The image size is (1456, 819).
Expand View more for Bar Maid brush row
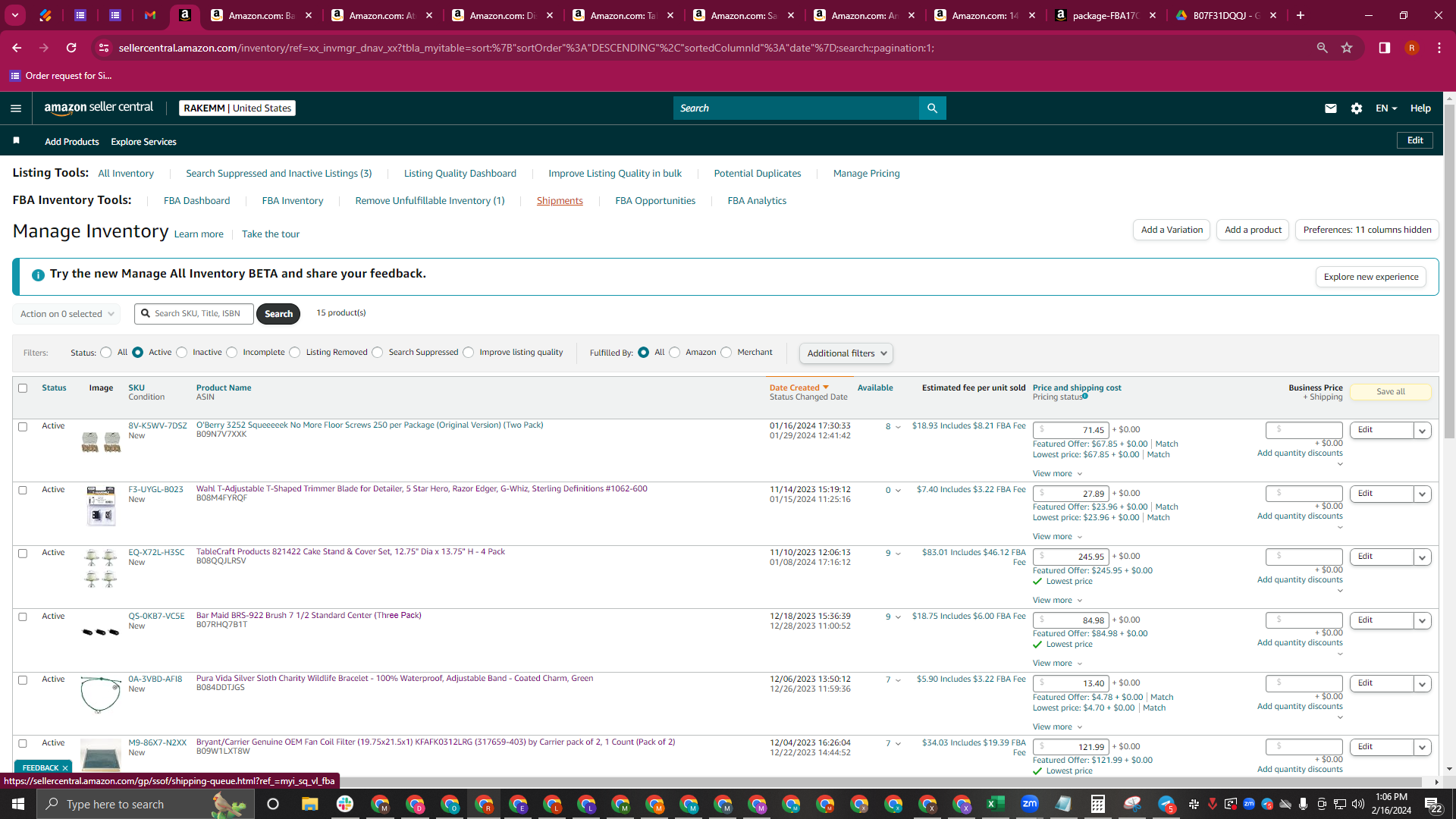point(1057,664)
